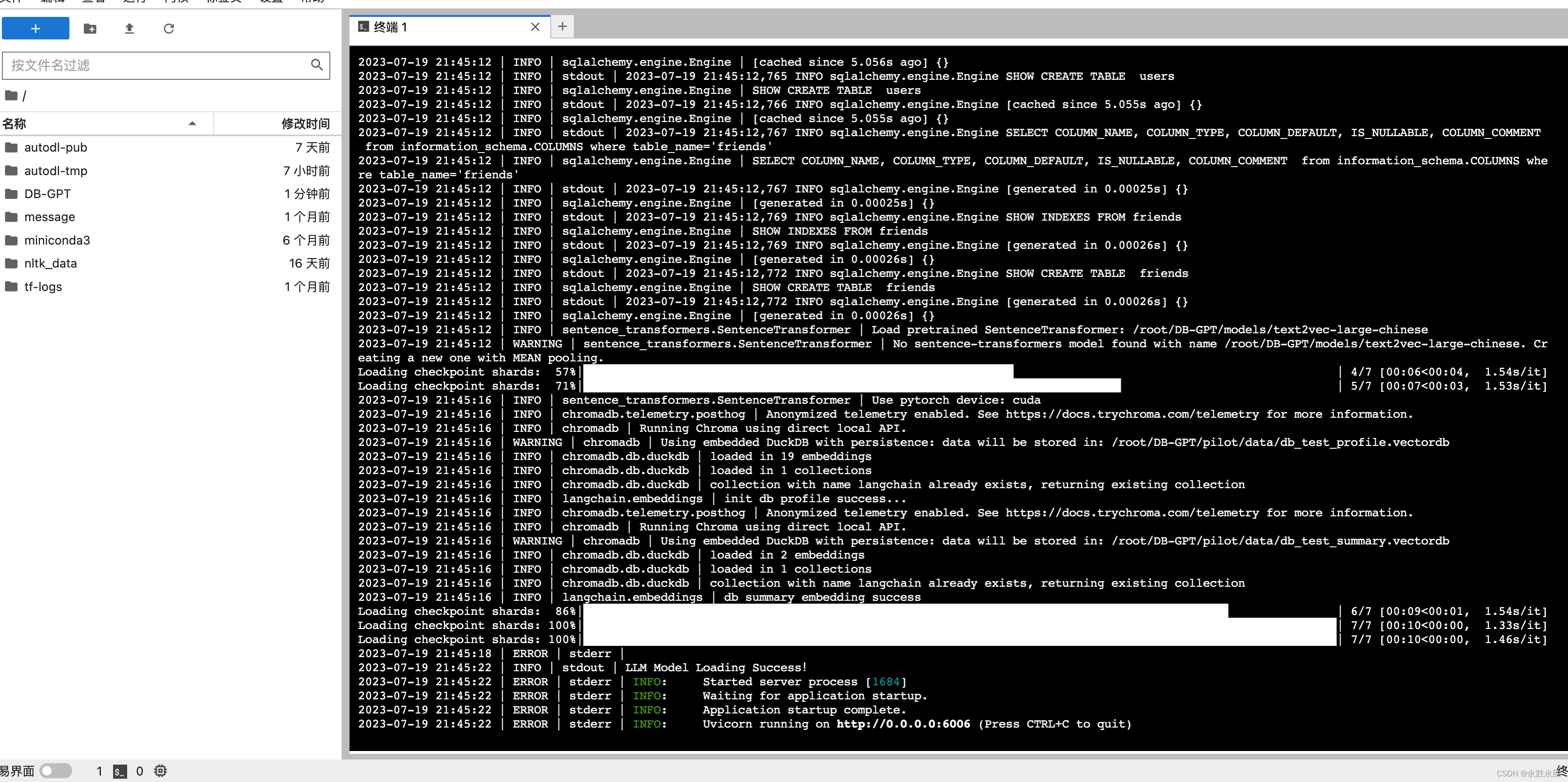Image resolution: width=1568 pixels, height=782 pixels.
Task: Close the 终端 1 terminal tab
Action: click(535, 27)
